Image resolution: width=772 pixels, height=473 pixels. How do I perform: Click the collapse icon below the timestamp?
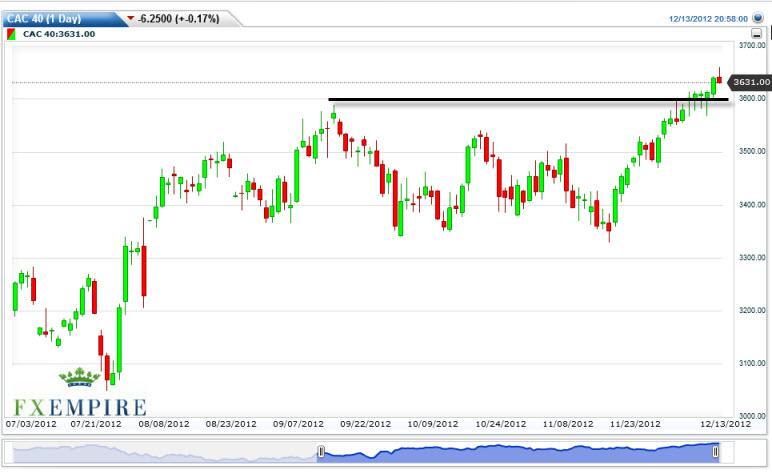[x=757, y=33]
